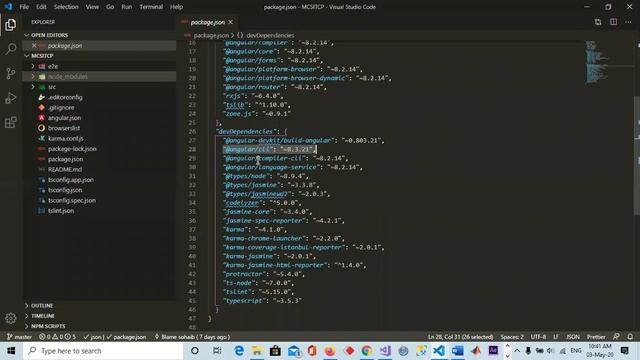
Task: Expand the NPM Scripts section
Action: pos(27,326)
